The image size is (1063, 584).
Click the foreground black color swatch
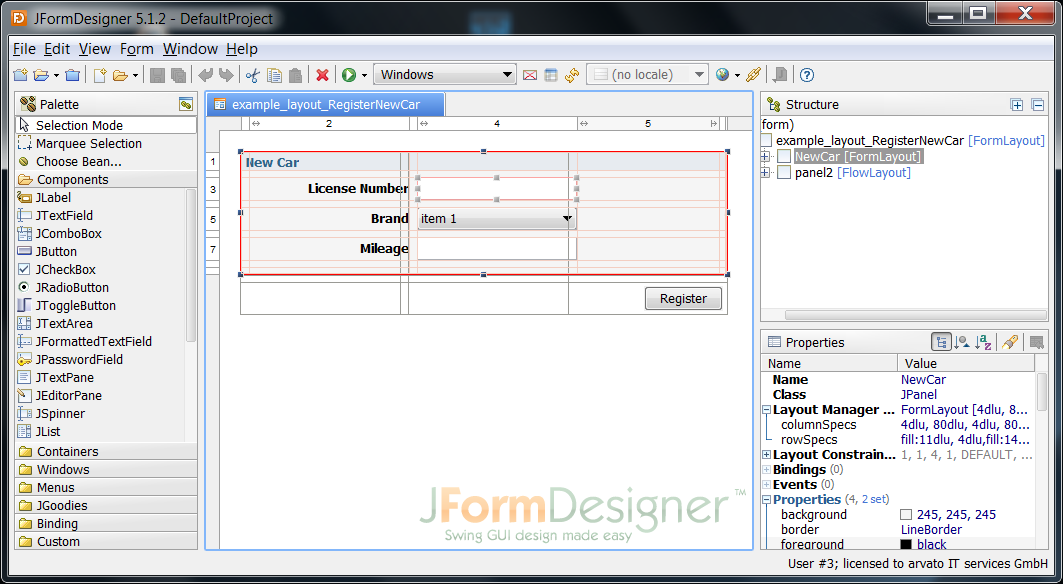point(906,545)
